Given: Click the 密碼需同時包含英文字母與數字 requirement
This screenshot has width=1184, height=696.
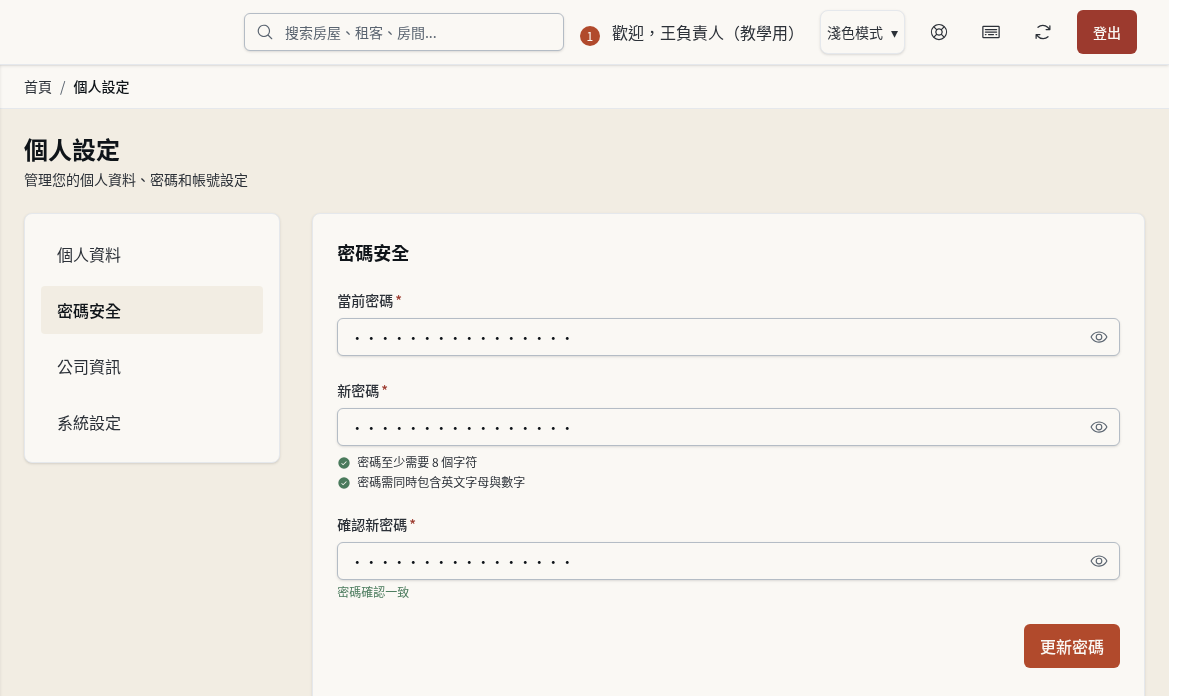Looking at the screenshot, I should (441, 482).
